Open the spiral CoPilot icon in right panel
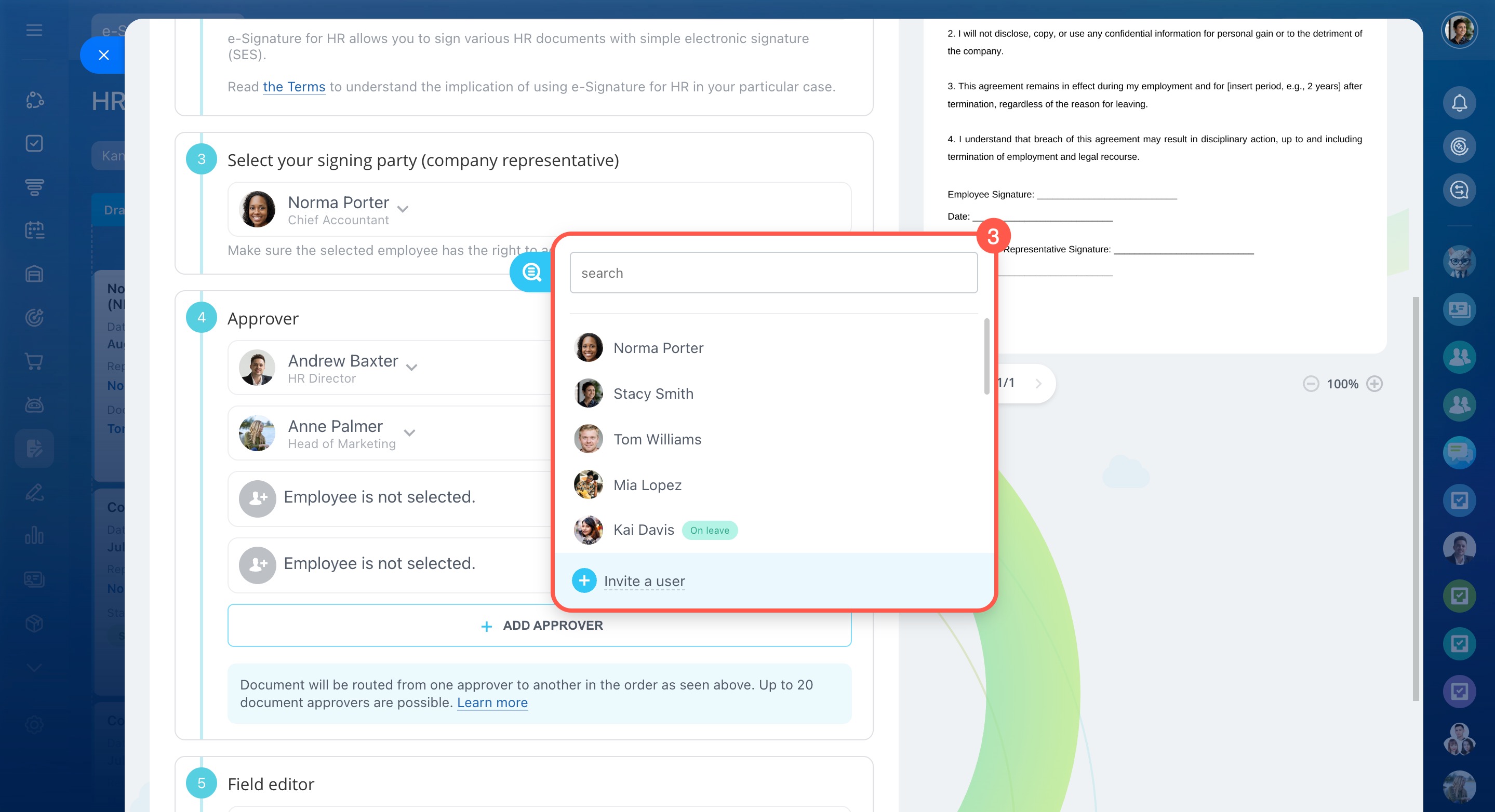The image size is (1495, 812). [1459, 146]
